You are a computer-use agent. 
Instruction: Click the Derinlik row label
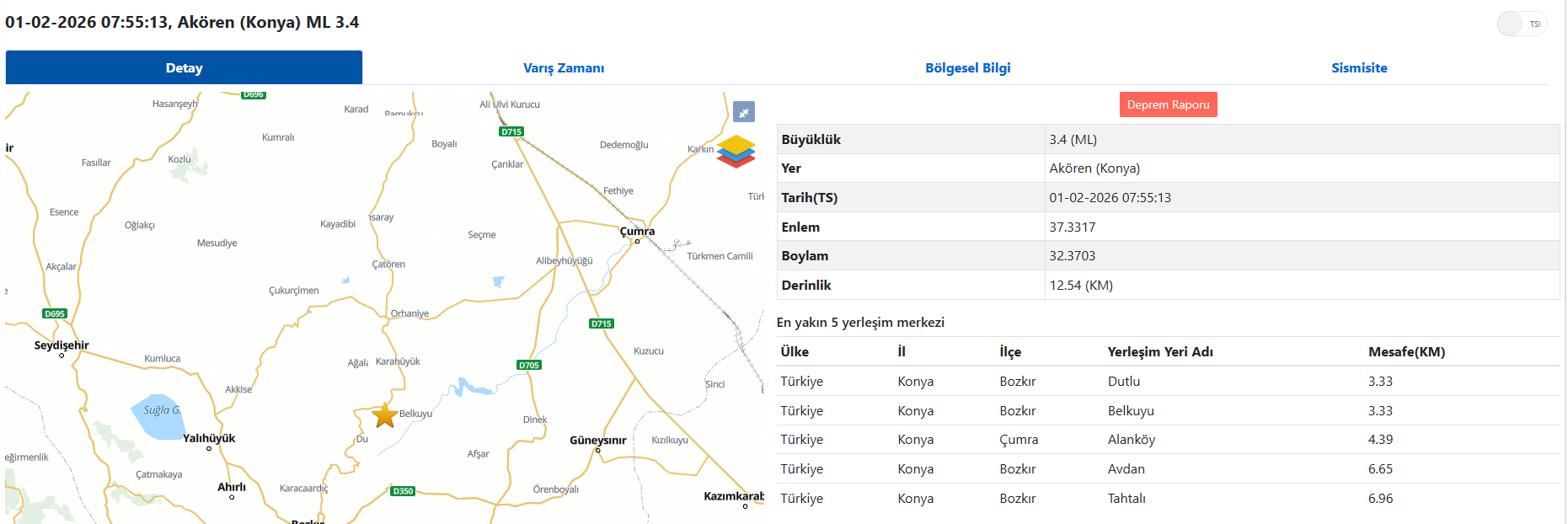[x=805, y=286]
